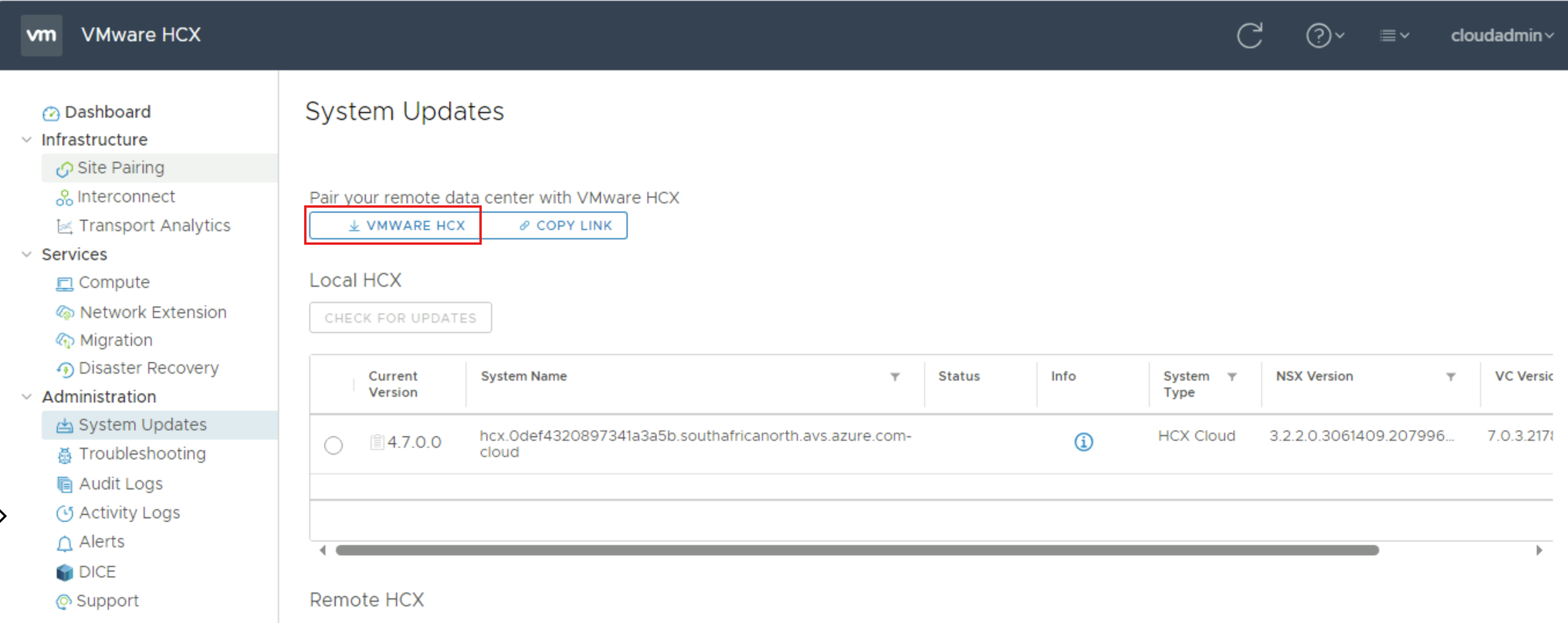Download VMware HCX installer button
Screen dimensions: 1568x623
point(395,225)
